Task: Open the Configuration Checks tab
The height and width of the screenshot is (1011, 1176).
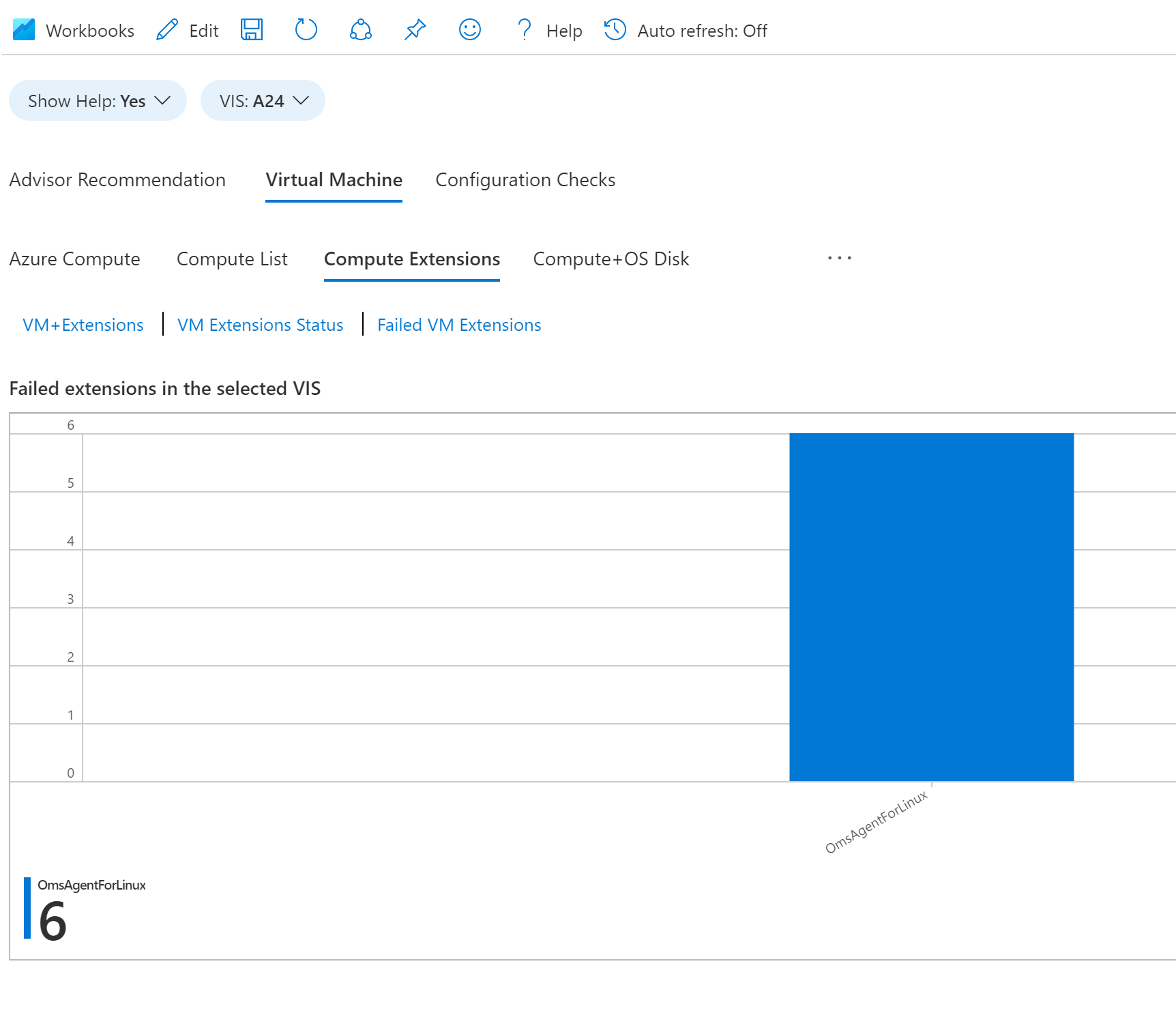Action: click(525, 179)
